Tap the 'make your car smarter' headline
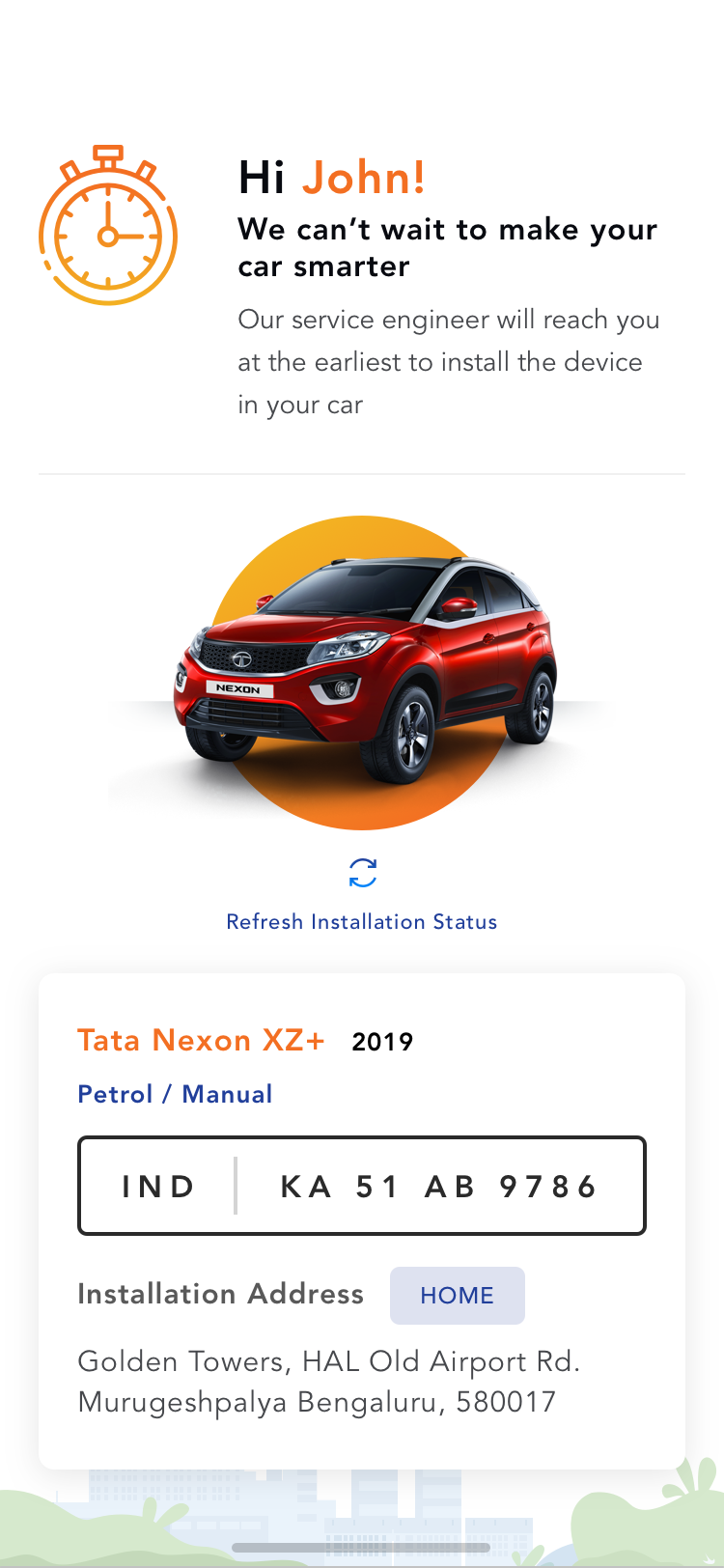 448,247
